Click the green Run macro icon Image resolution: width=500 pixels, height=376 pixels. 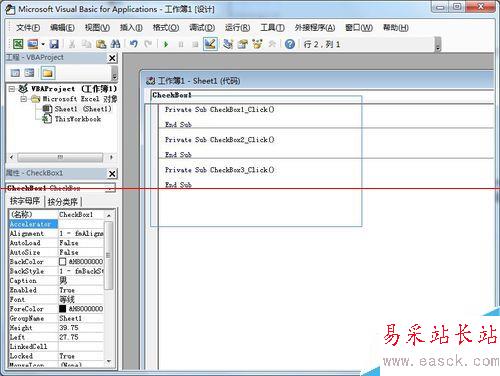tap(166, 44)
